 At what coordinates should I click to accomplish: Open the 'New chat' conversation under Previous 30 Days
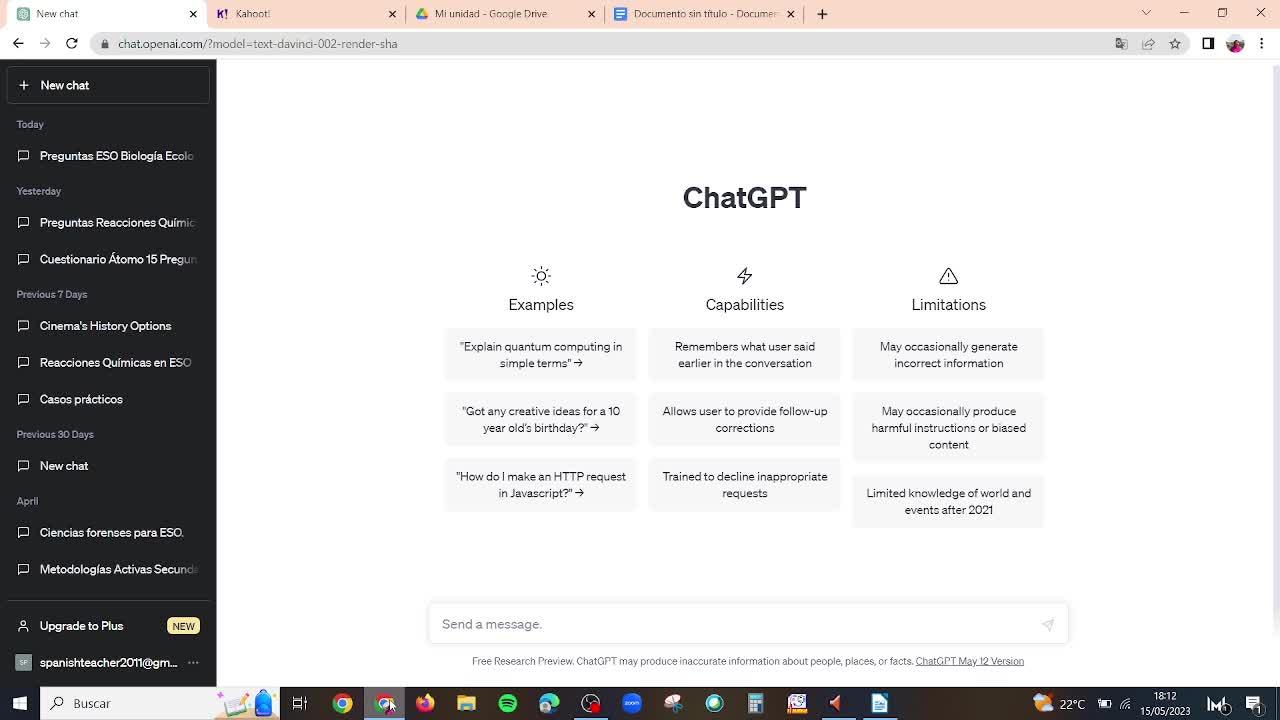[108, 466]
